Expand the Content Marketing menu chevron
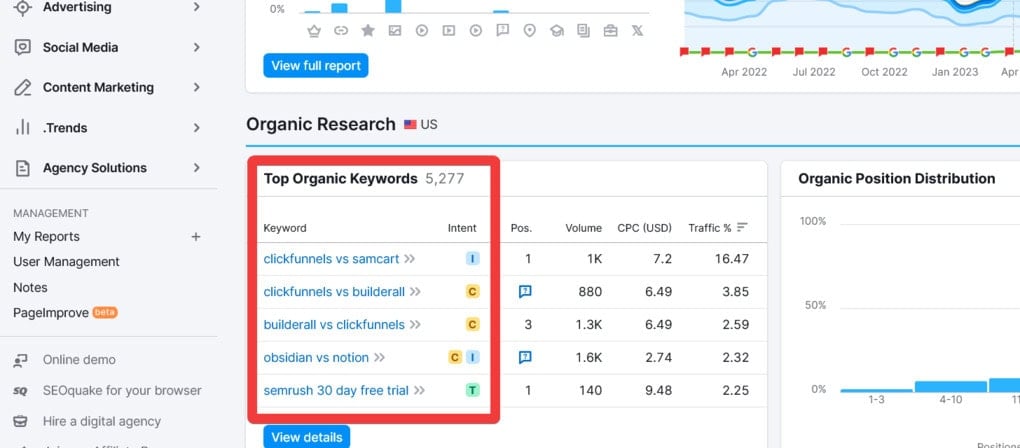The width and height of the screenshot is (1020, 448). (x=196, y=87)
